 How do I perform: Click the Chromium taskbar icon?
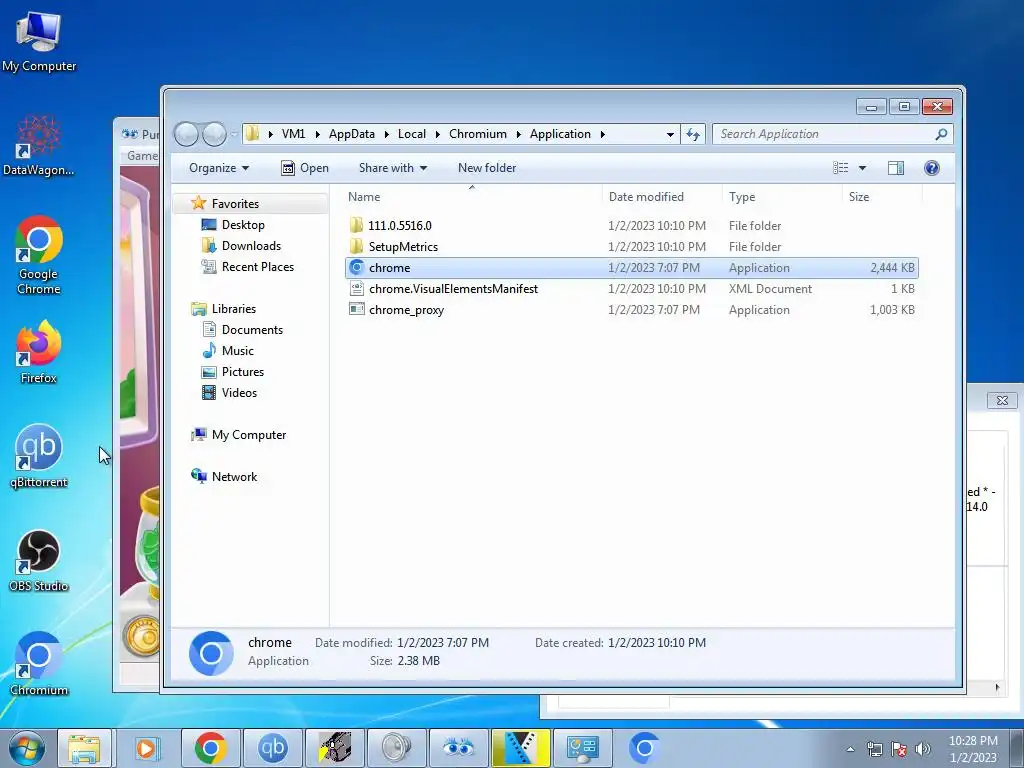[x=645, y=748]
